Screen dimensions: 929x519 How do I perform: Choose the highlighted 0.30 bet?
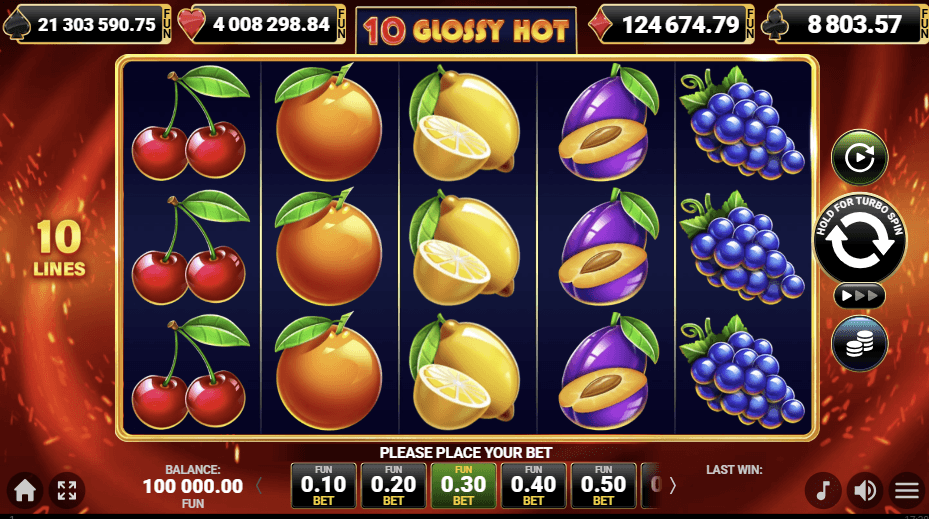coord(463,486)
